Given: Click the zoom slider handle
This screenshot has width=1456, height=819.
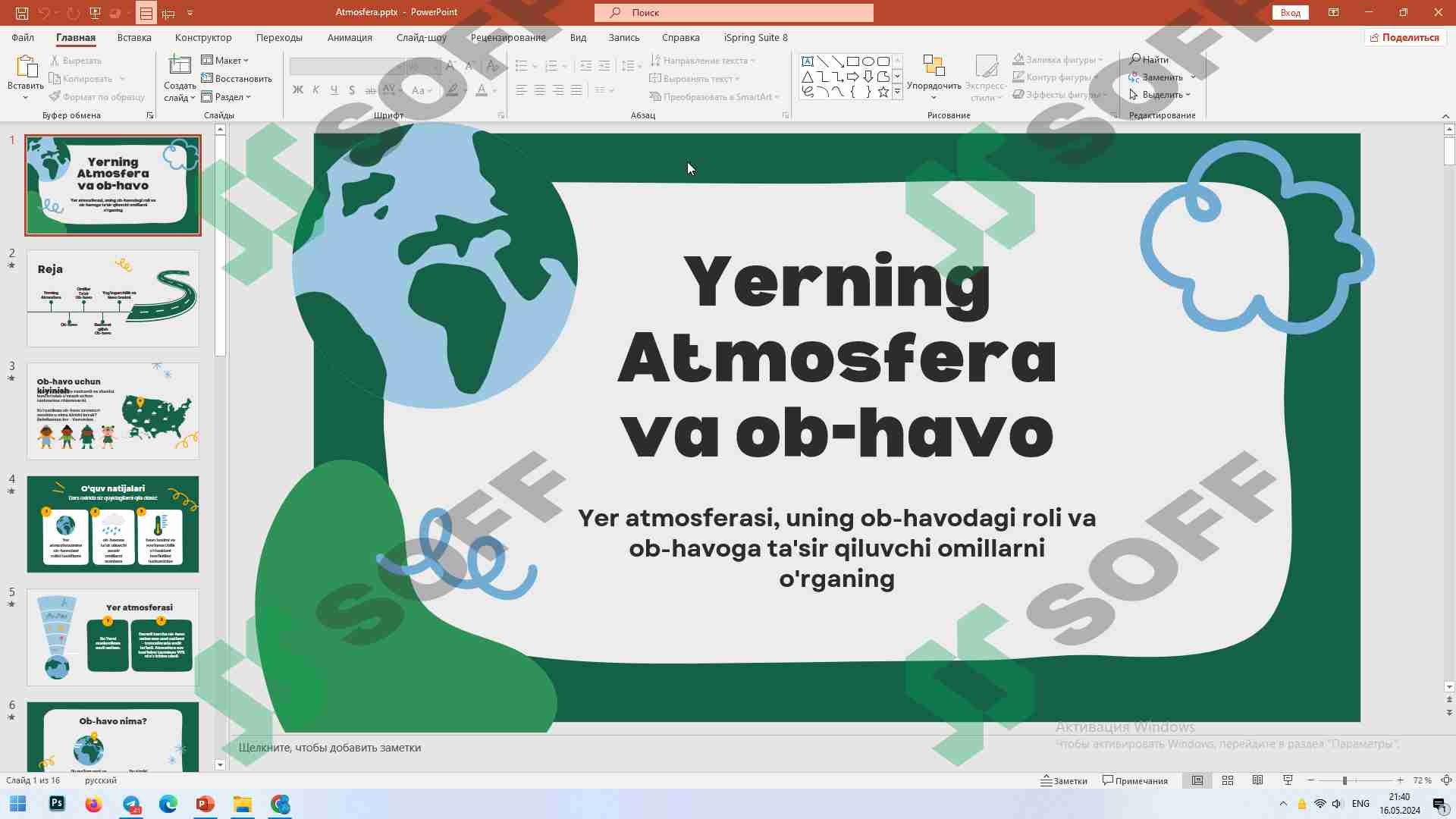Looking at the screenshot, I should (1345, 780).
